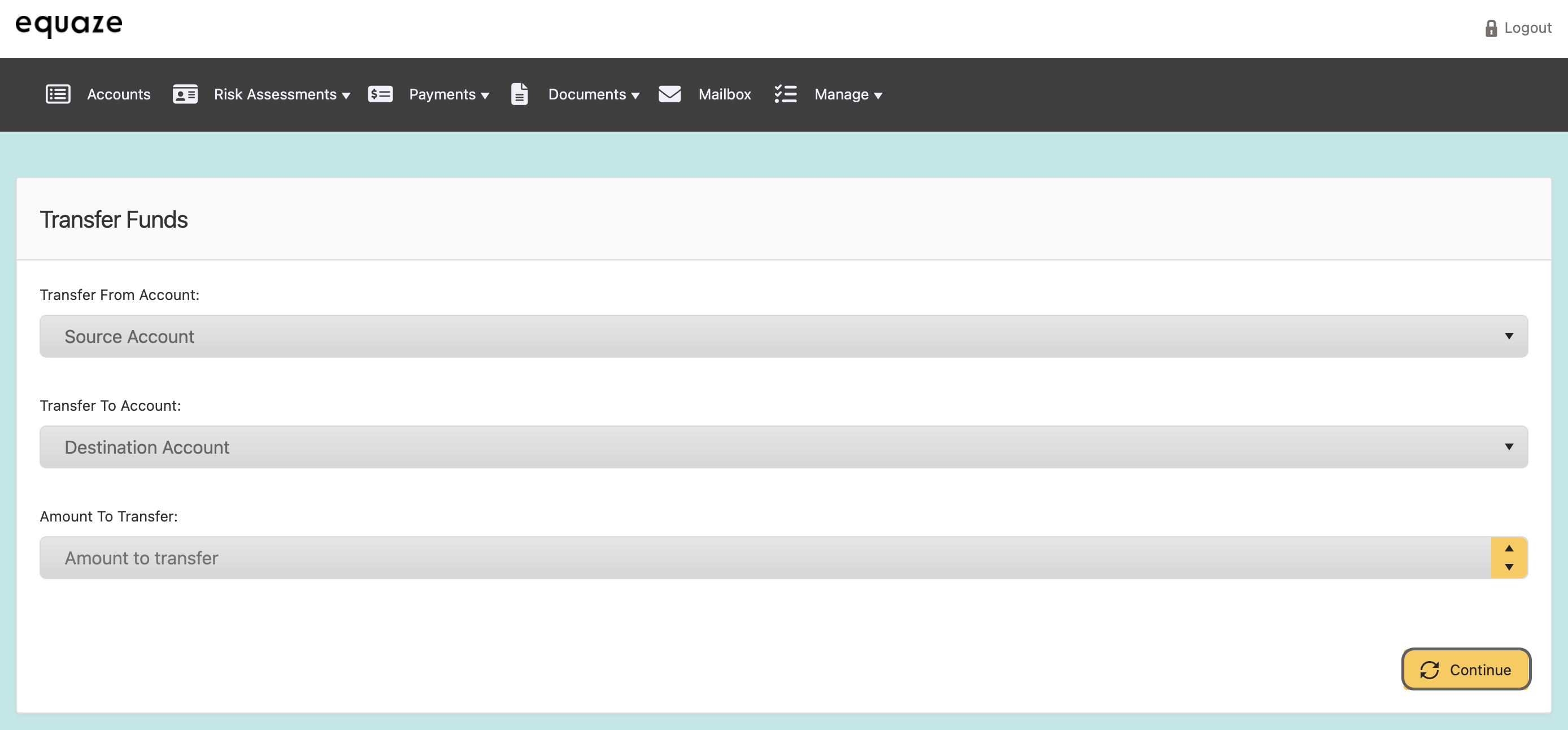This screenshot has height=730, width=1568.
Task: Click the refresh icon on Continue button
Action: click(x=1429, y=670)
